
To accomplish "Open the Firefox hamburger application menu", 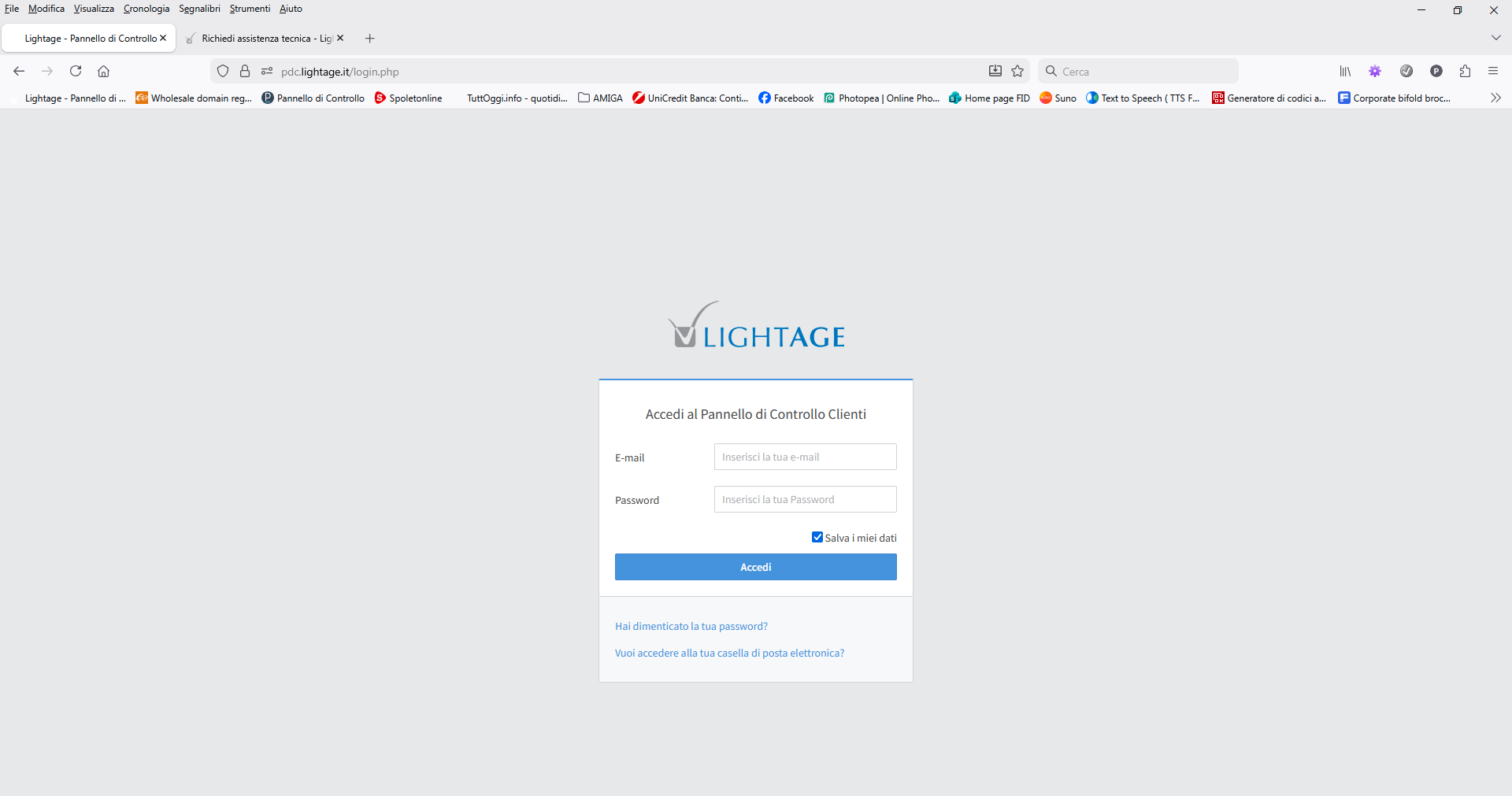I will point(1493,71).
